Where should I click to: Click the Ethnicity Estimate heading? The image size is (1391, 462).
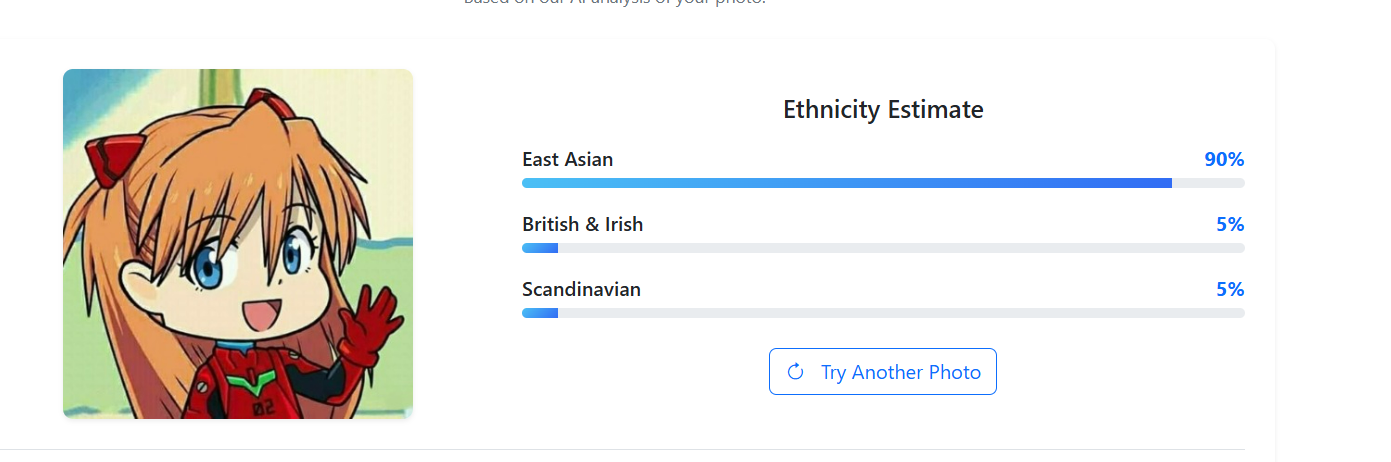click(x=883, y=110)
